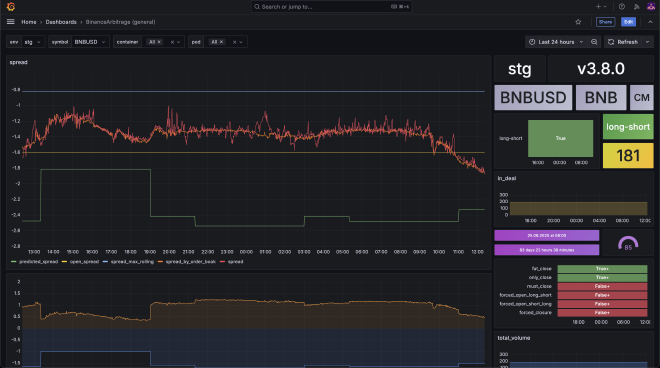Refresh the dashboard
The width and height of the screenshot is (660, 368).
(x=623, y=42)
